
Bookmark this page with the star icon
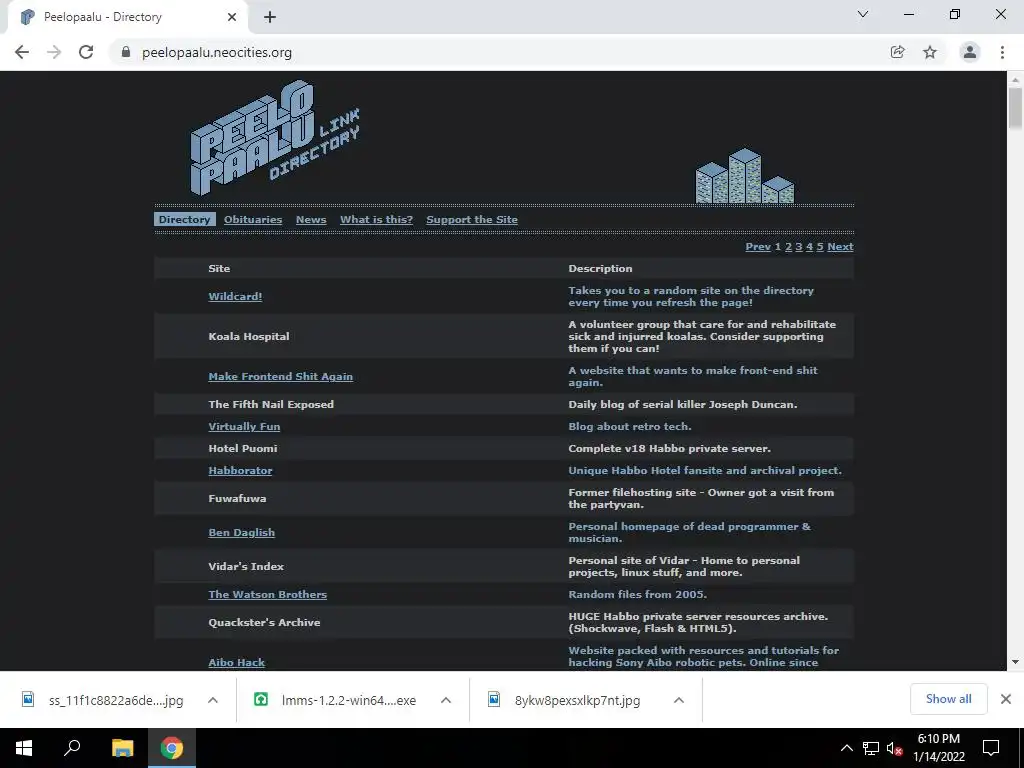[x=930, y=52]
